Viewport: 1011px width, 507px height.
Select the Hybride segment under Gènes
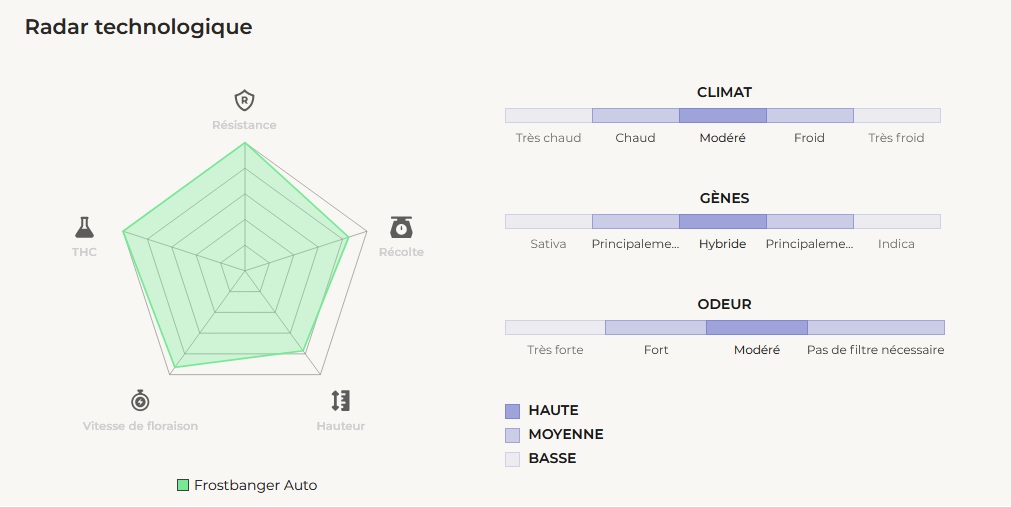tap(723, 221)
